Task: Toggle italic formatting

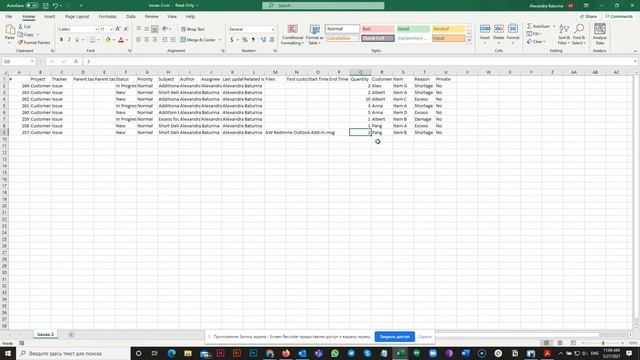Action: (x=69, y=40)
